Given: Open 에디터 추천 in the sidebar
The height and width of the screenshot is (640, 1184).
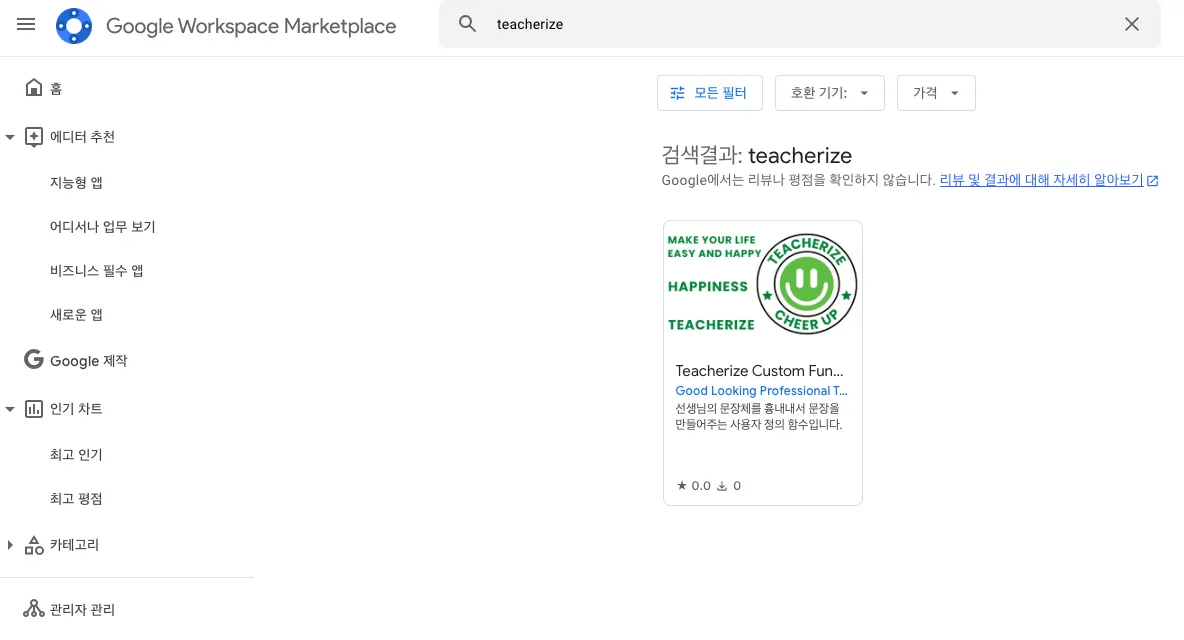Looking at the screenshot, I should [x=82, y=137].
